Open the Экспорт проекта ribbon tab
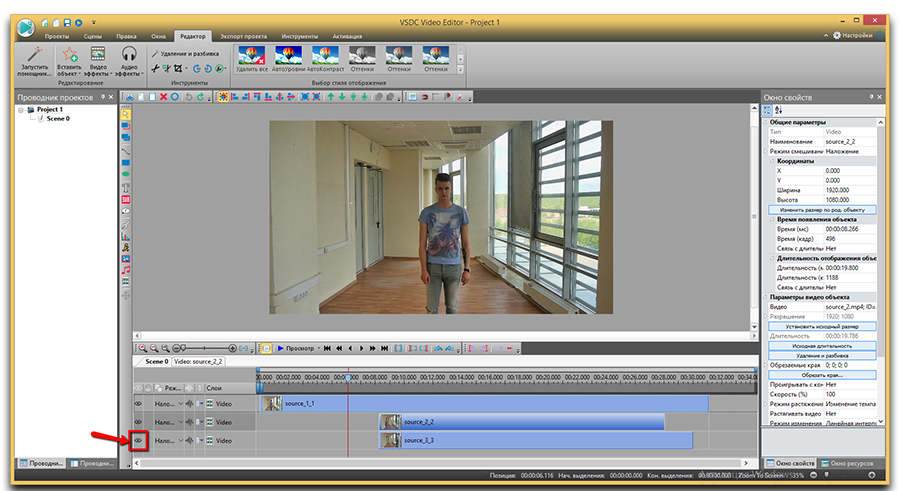 tap(243, 36)
